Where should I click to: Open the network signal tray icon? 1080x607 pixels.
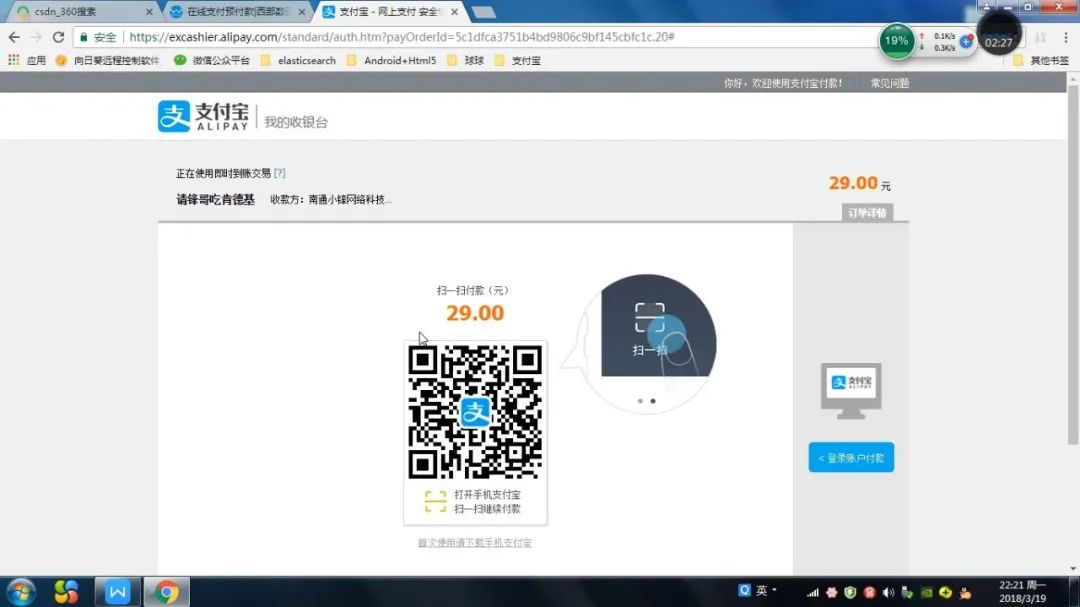tap(813, 593)
